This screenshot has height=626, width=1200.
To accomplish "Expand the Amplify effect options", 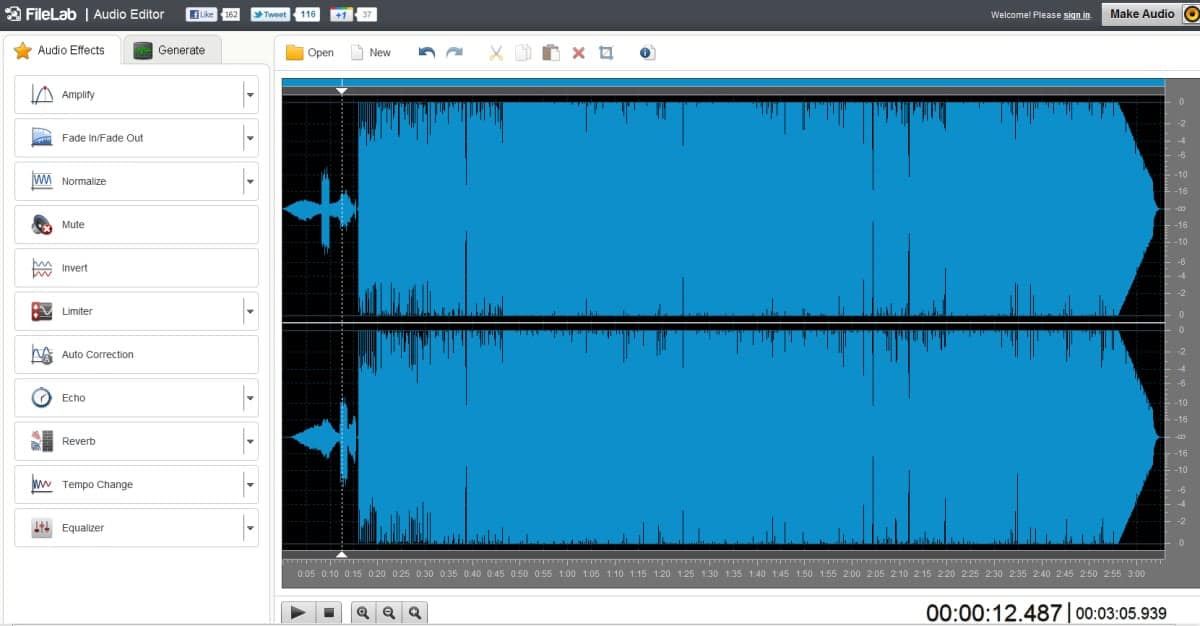I will tap(250, 94).
